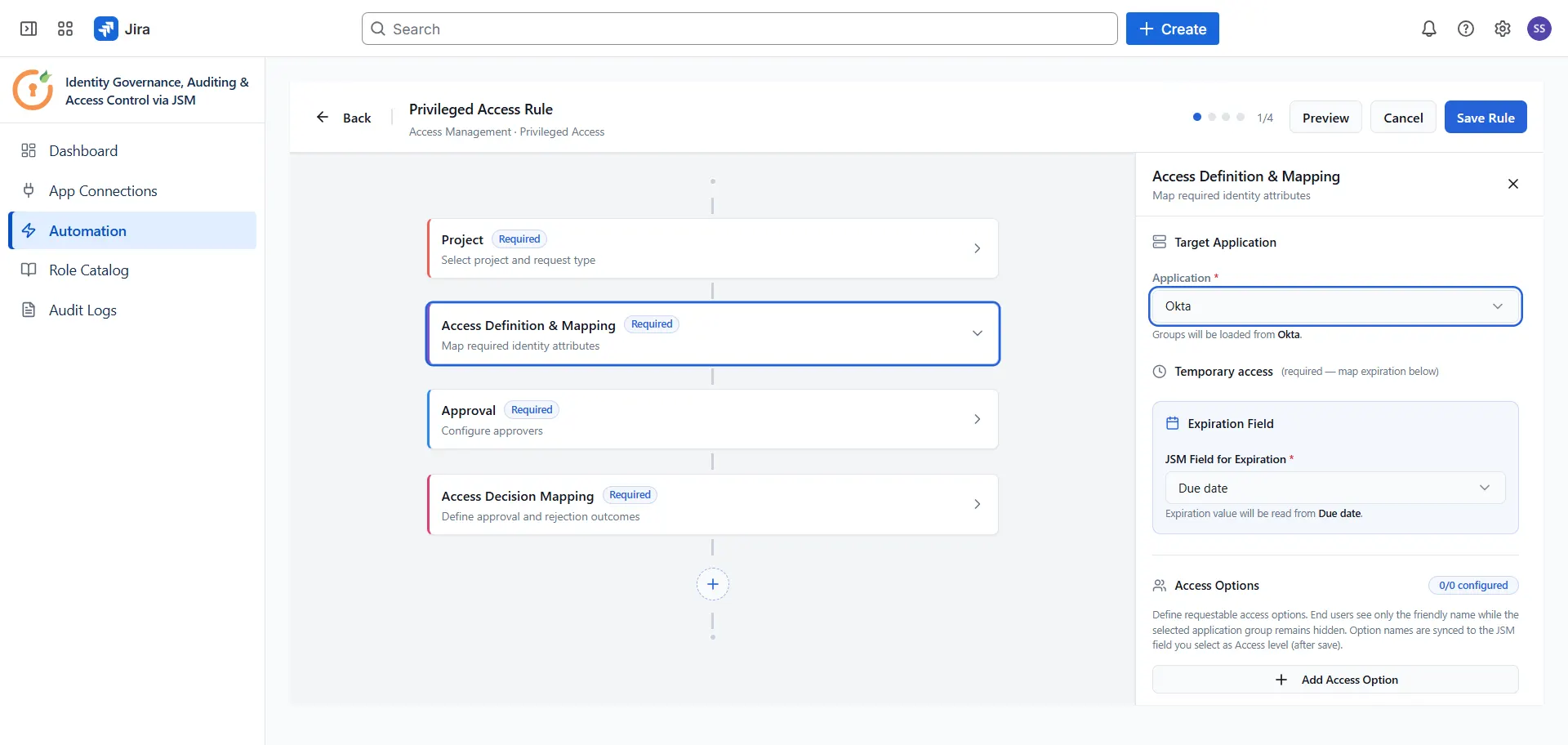Screen dimensions: 1568x745
Task: Add a new step with the plus circle
Action: pos(713,584)
